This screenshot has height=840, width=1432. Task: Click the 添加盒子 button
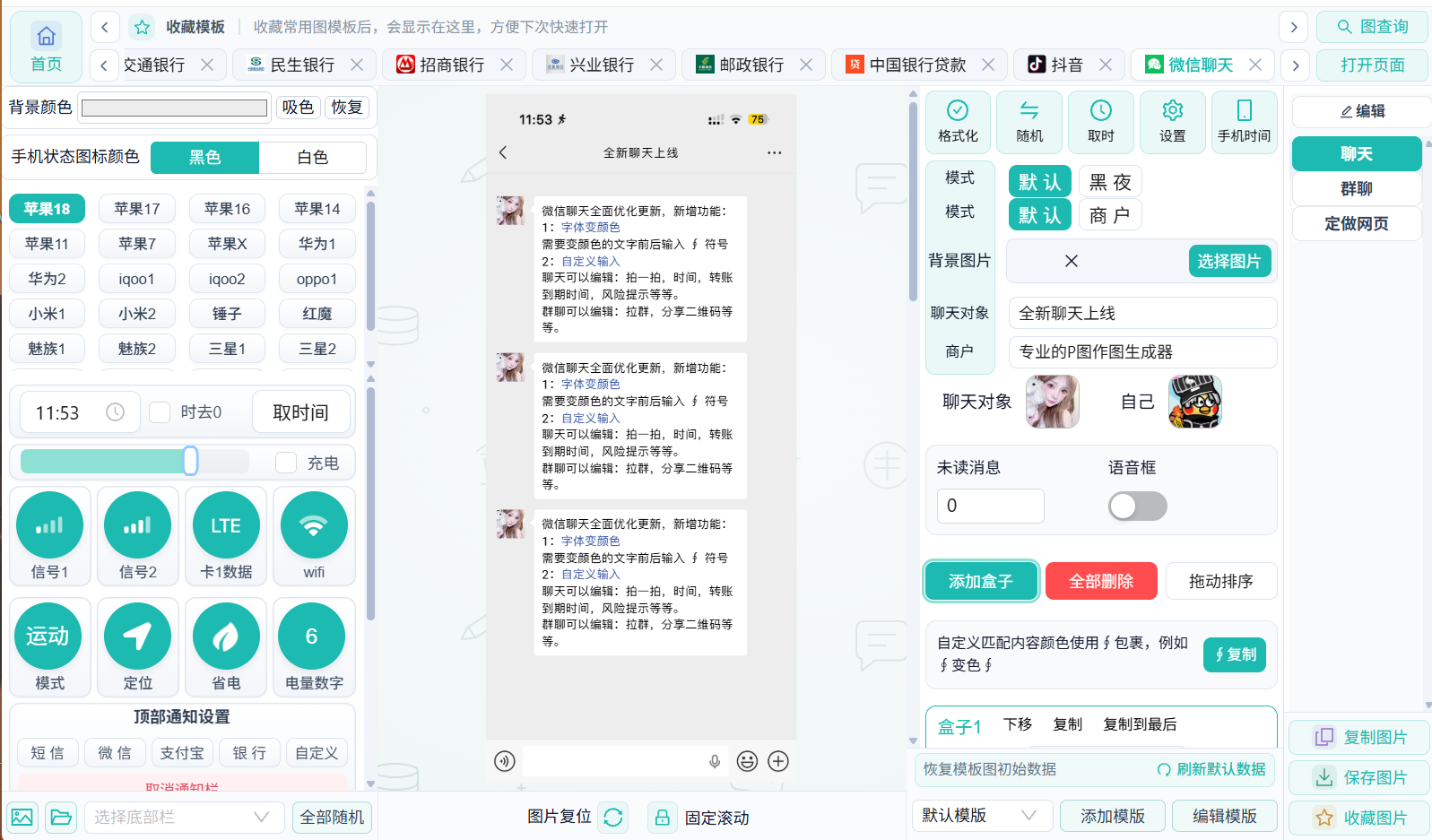click(x=981, y=582)
